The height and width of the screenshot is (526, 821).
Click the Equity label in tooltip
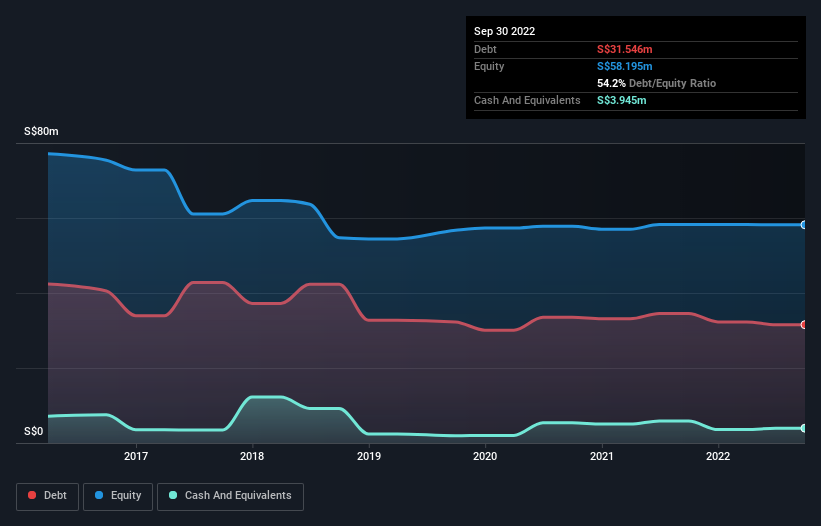[x=489, y=66]
